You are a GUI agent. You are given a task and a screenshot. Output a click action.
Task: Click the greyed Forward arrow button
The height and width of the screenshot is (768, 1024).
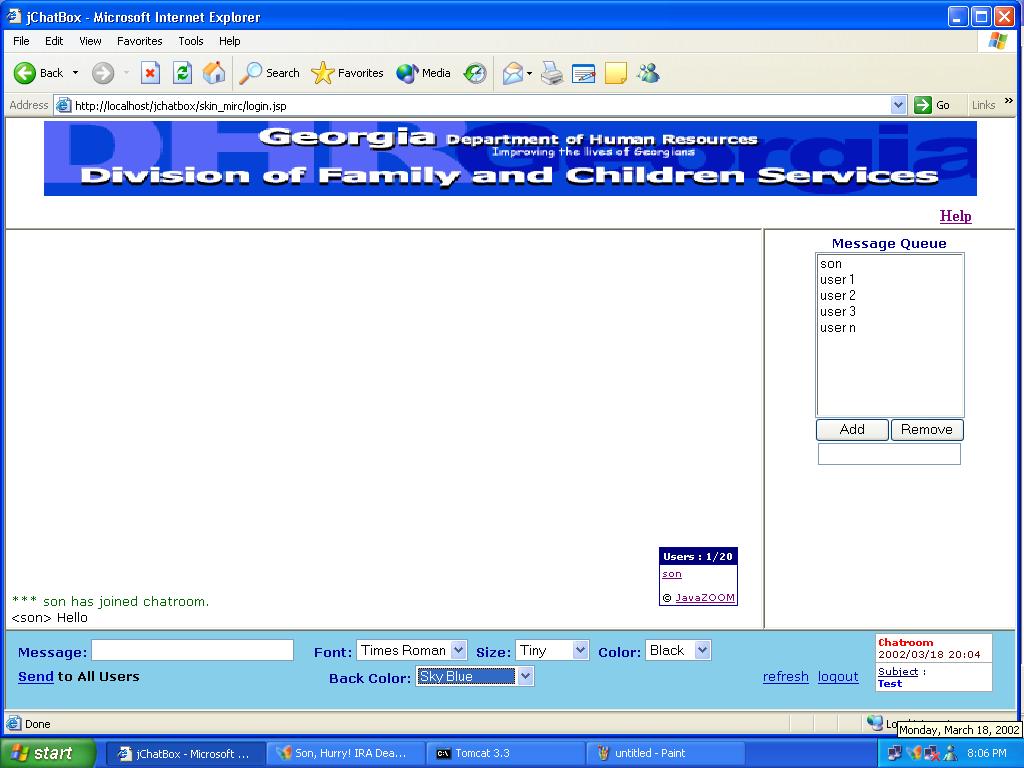click(x=103, y=73)
